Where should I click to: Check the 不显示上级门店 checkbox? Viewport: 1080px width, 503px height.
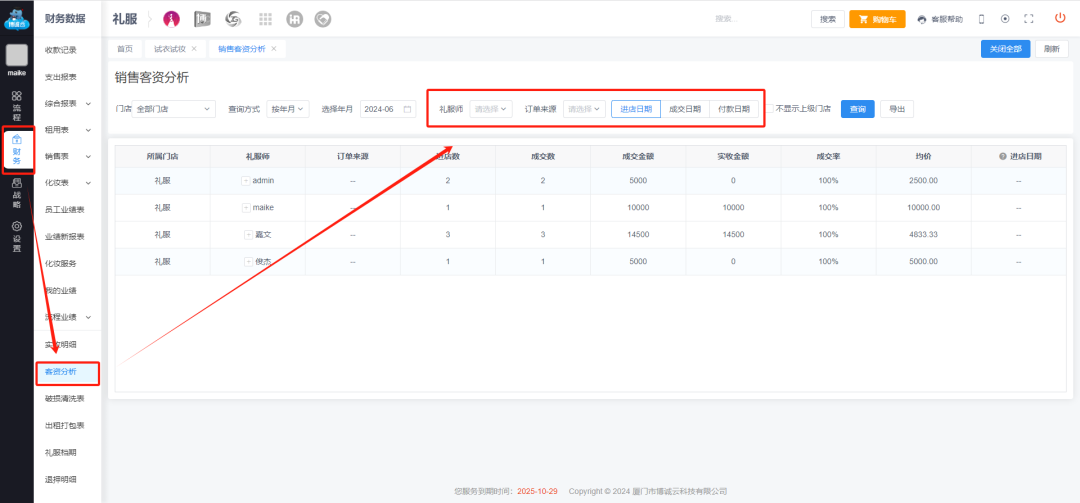tap(771, 108)
